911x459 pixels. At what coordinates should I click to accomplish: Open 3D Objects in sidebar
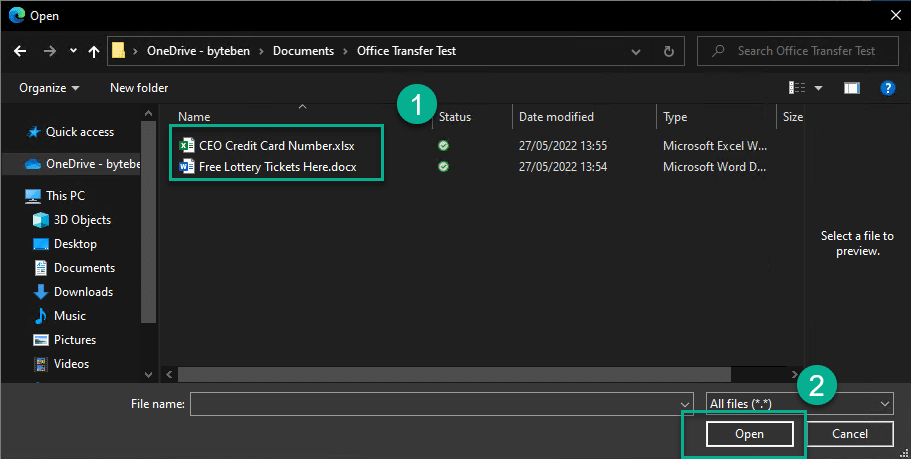pos(82,220)
